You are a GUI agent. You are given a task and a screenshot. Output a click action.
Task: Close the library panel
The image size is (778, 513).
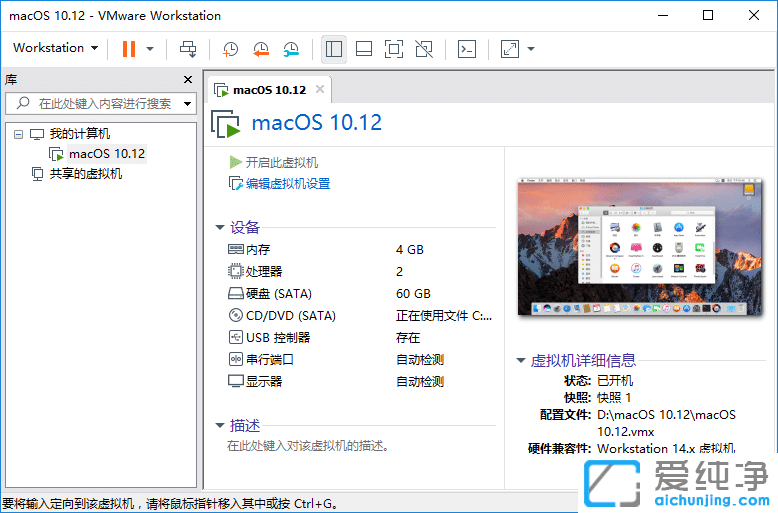188,79
